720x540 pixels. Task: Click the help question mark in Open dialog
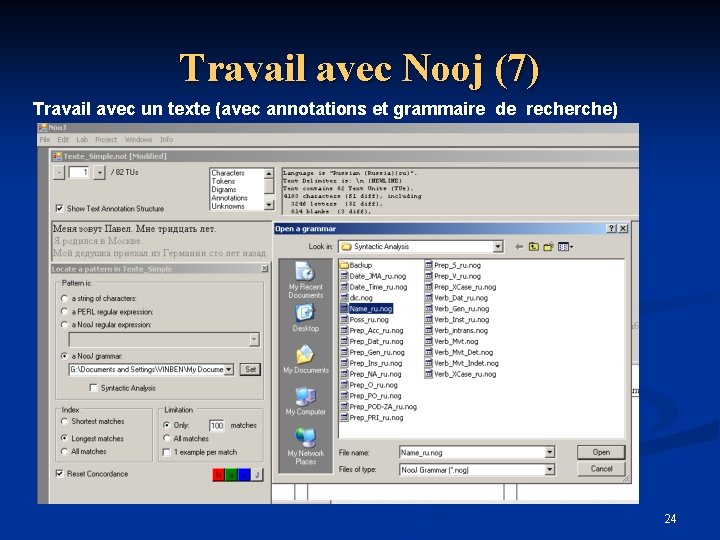611,228
